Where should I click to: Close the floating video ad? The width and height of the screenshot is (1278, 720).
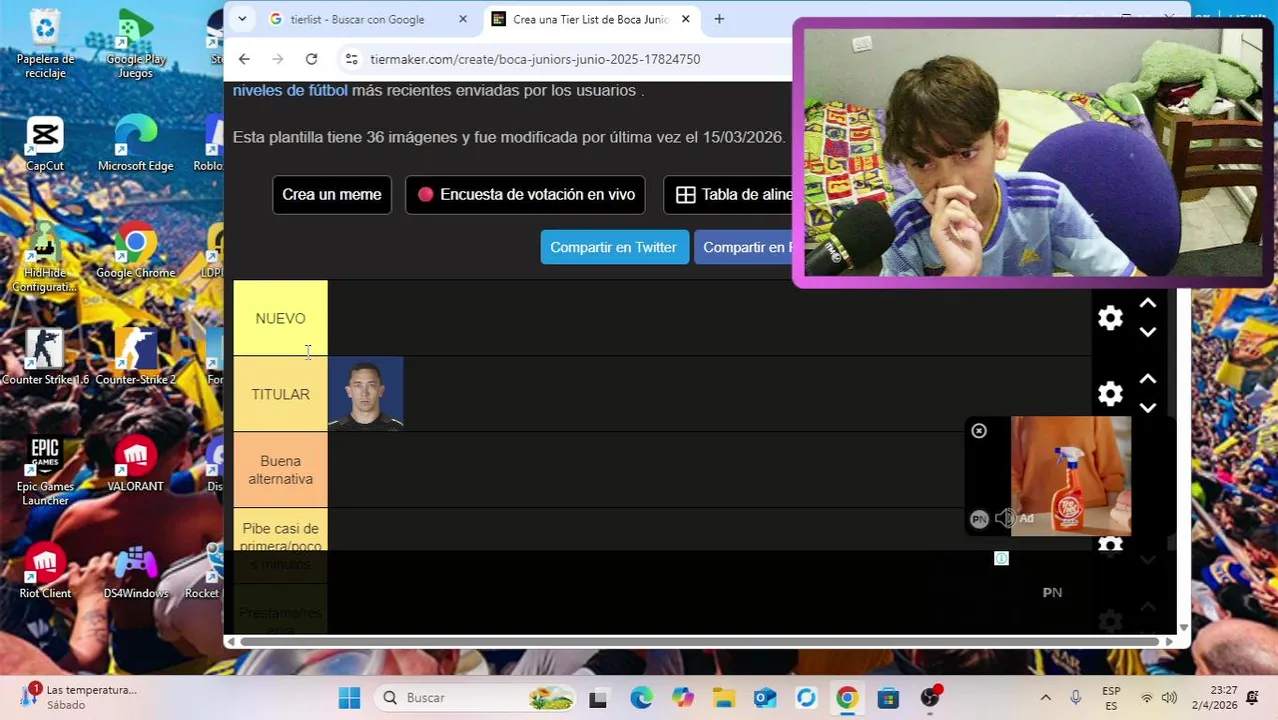click(x=979, y=431)
